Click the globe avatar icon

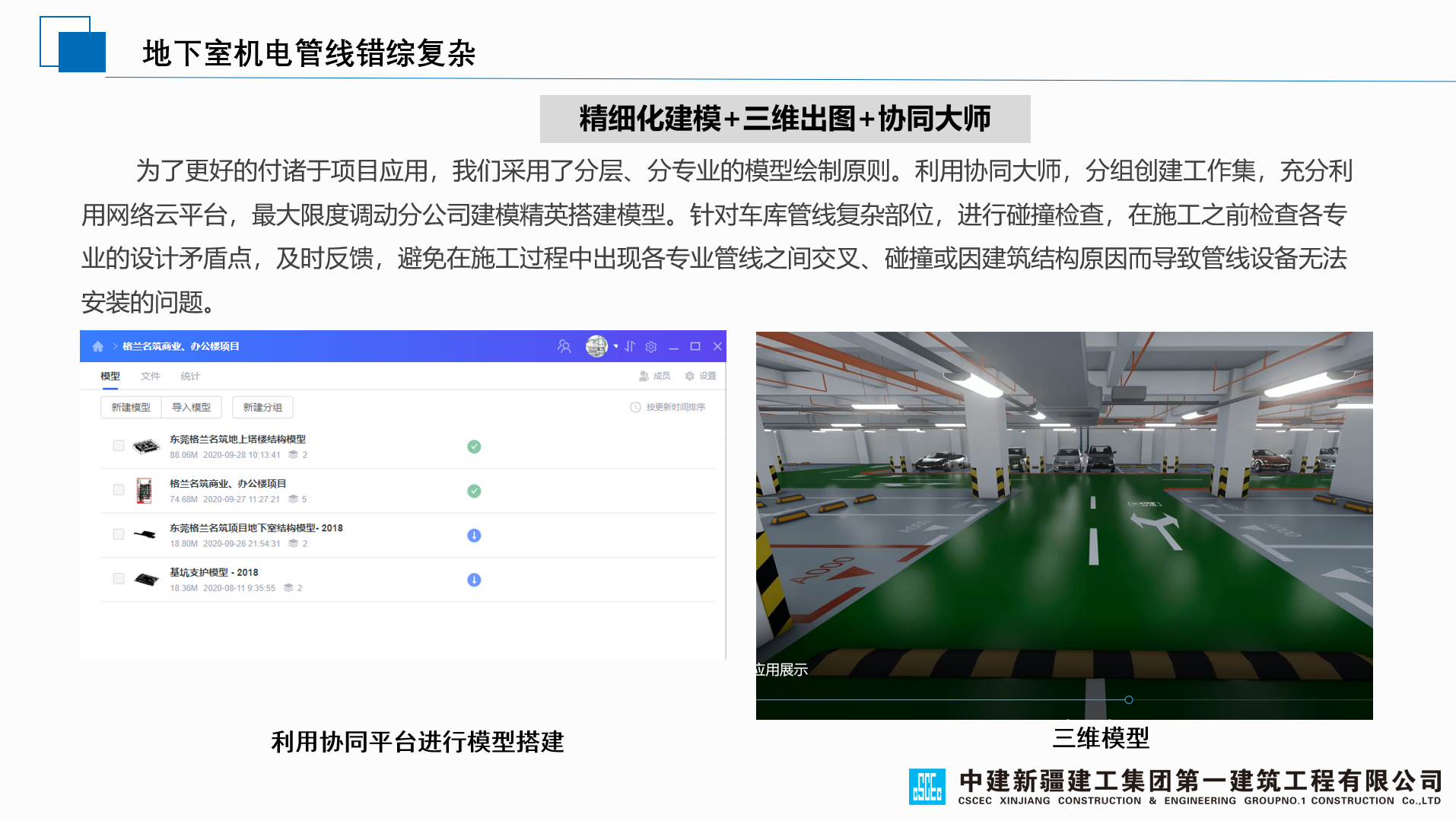[596, 346]
